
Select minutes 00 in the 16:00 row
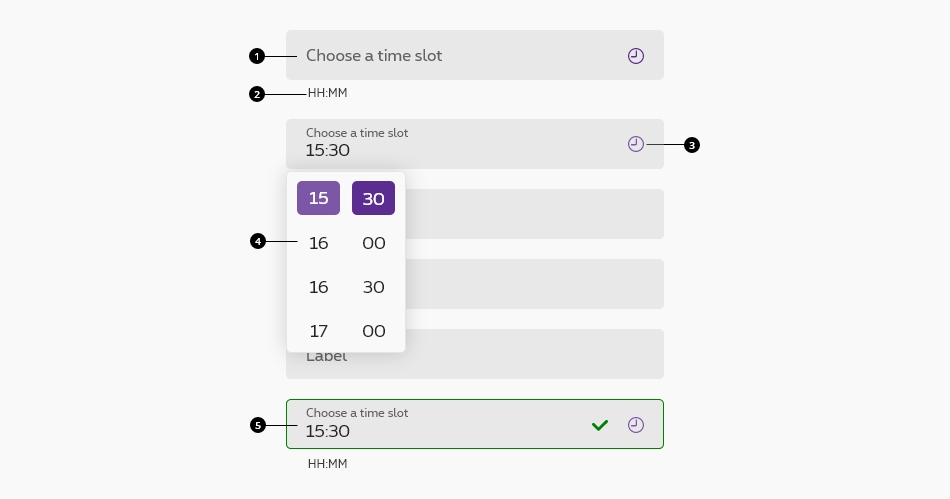[374, 243]
